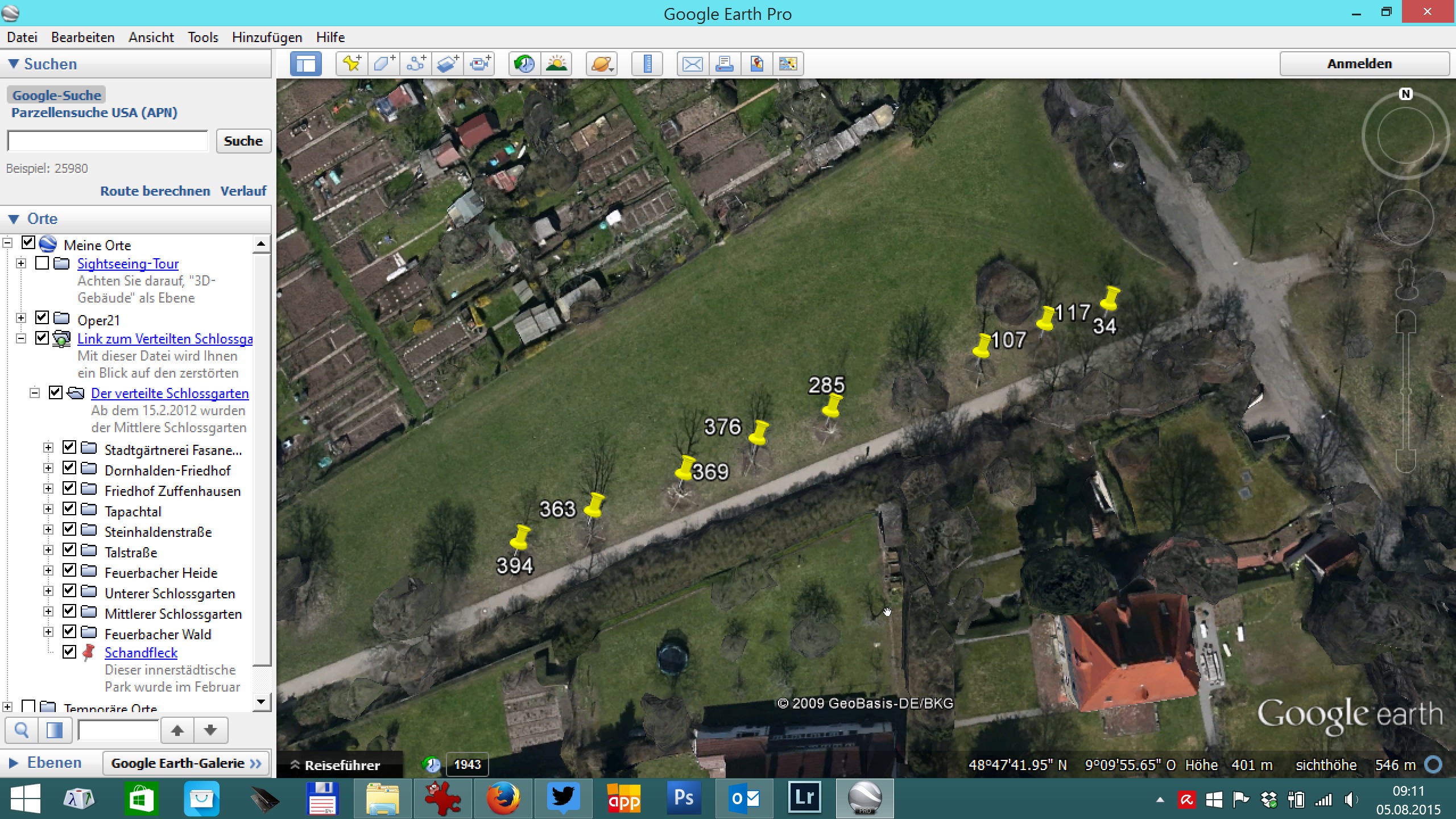Toggle the sunlight across landscape icon

pos(556,64)
